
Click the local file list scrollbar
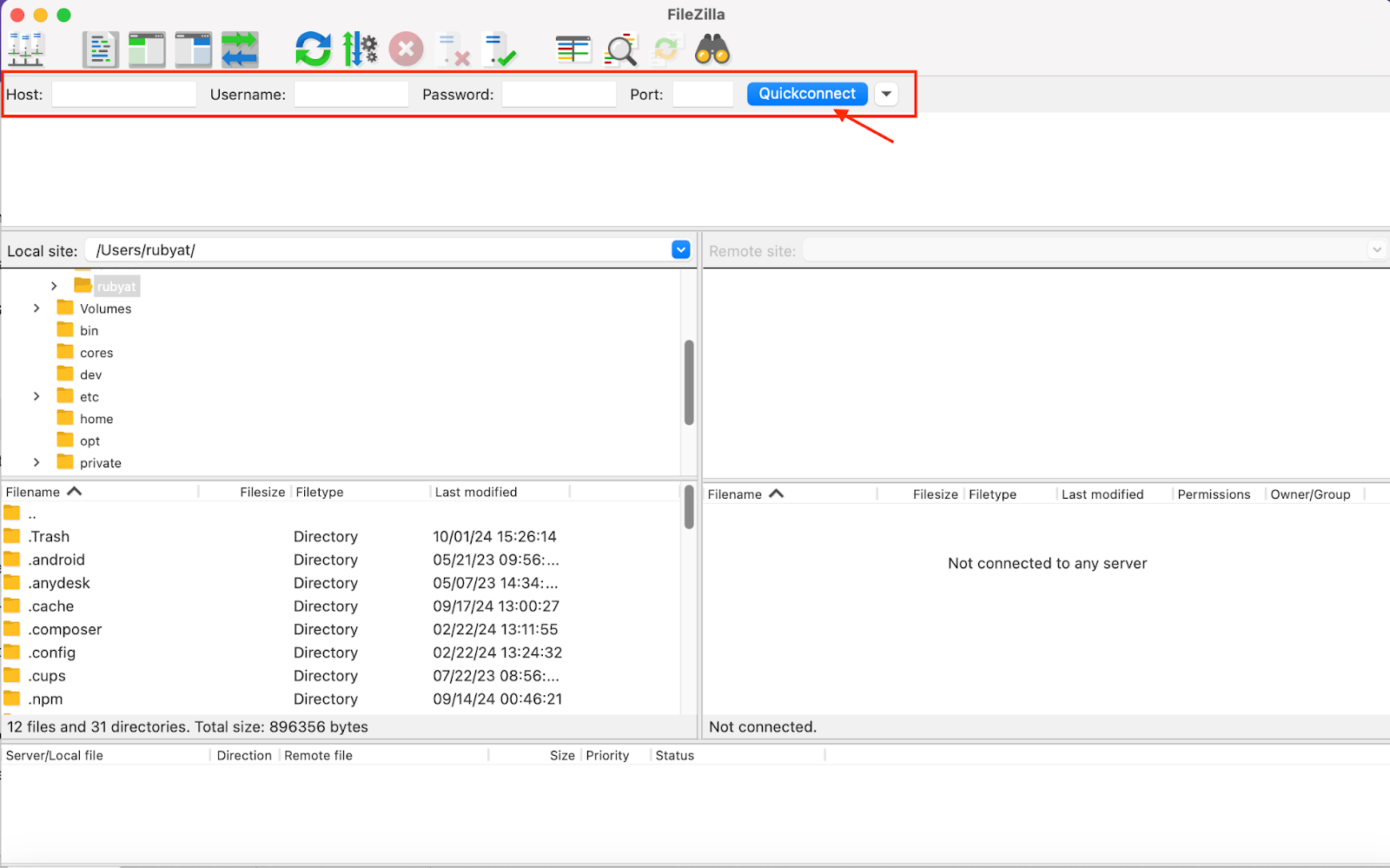pyautogui.click(x=689, y=507)
